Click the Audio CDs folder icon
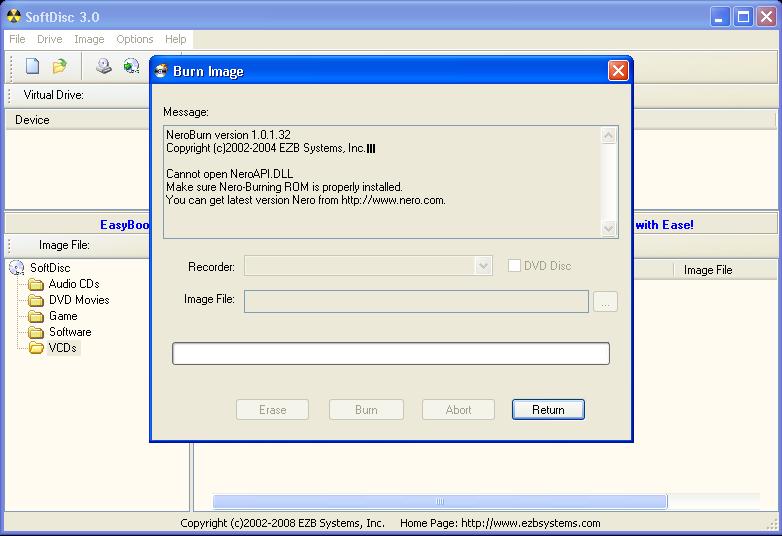This screenshot has height=536, width=782. point(36,284)
